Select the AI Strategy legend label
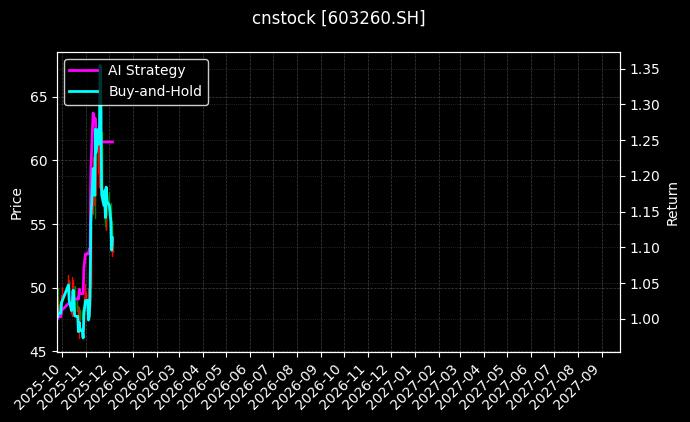 (146, 70)
